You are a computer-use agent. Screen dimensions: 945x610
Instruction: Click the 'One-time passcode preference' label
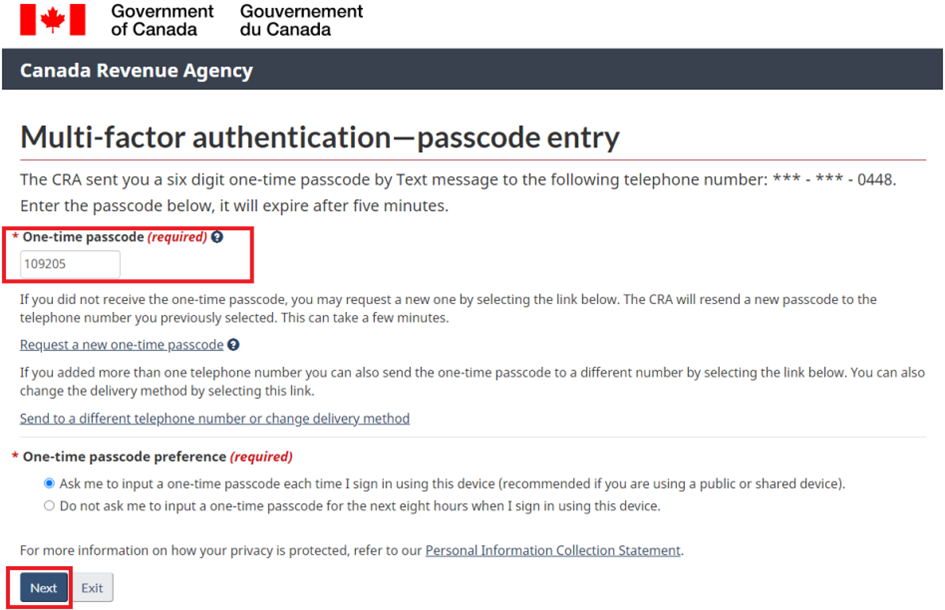[124, 457]
